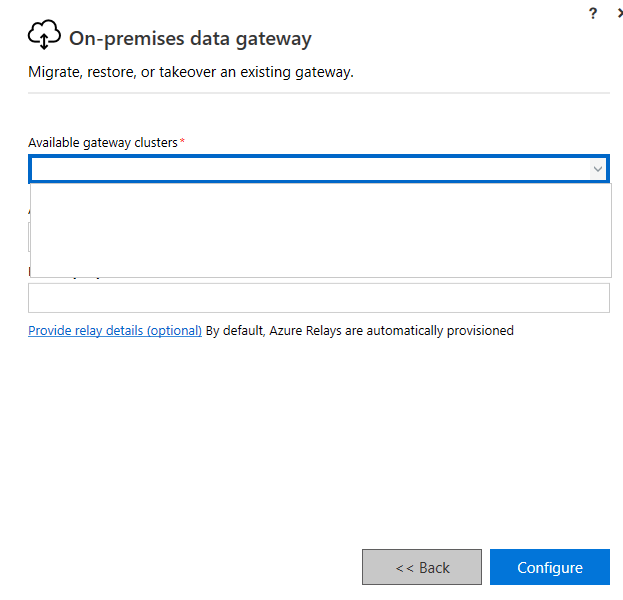Click the word Configure on the button
This screenshot has width=623, height=600.
pyautogui.click(x=549, y=568)
